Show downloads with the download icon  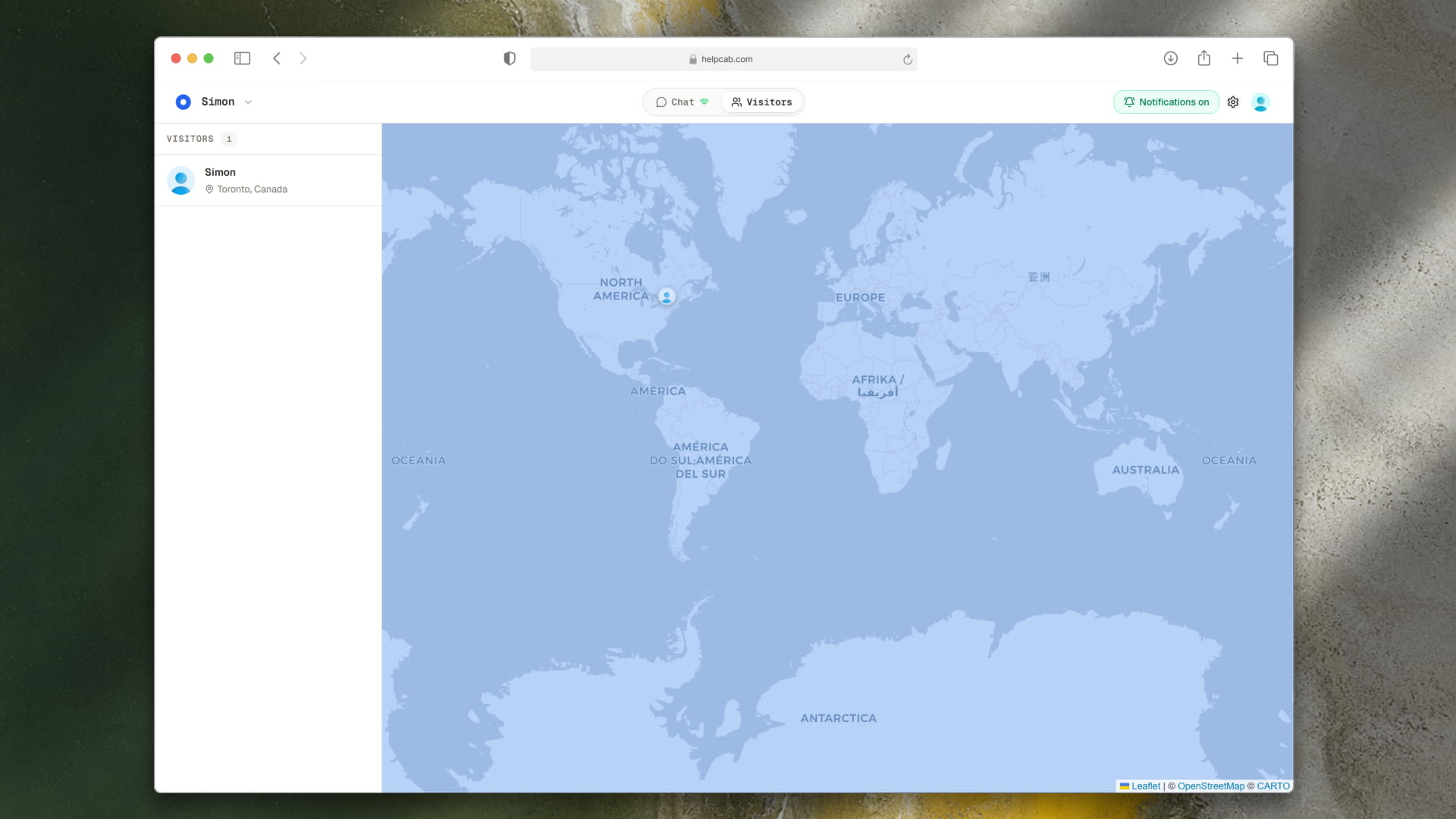(x=1170, y=58)
